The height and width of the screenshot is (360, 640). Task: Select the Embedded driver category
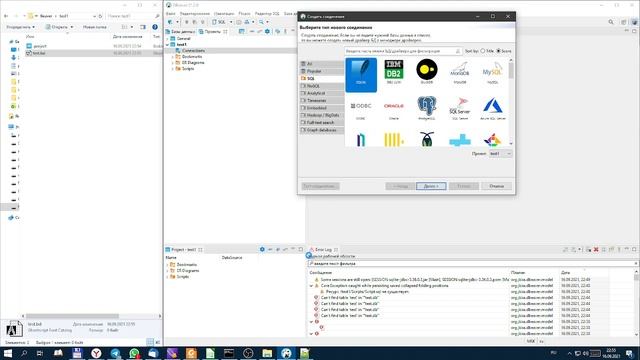click(x=322, y=108)
